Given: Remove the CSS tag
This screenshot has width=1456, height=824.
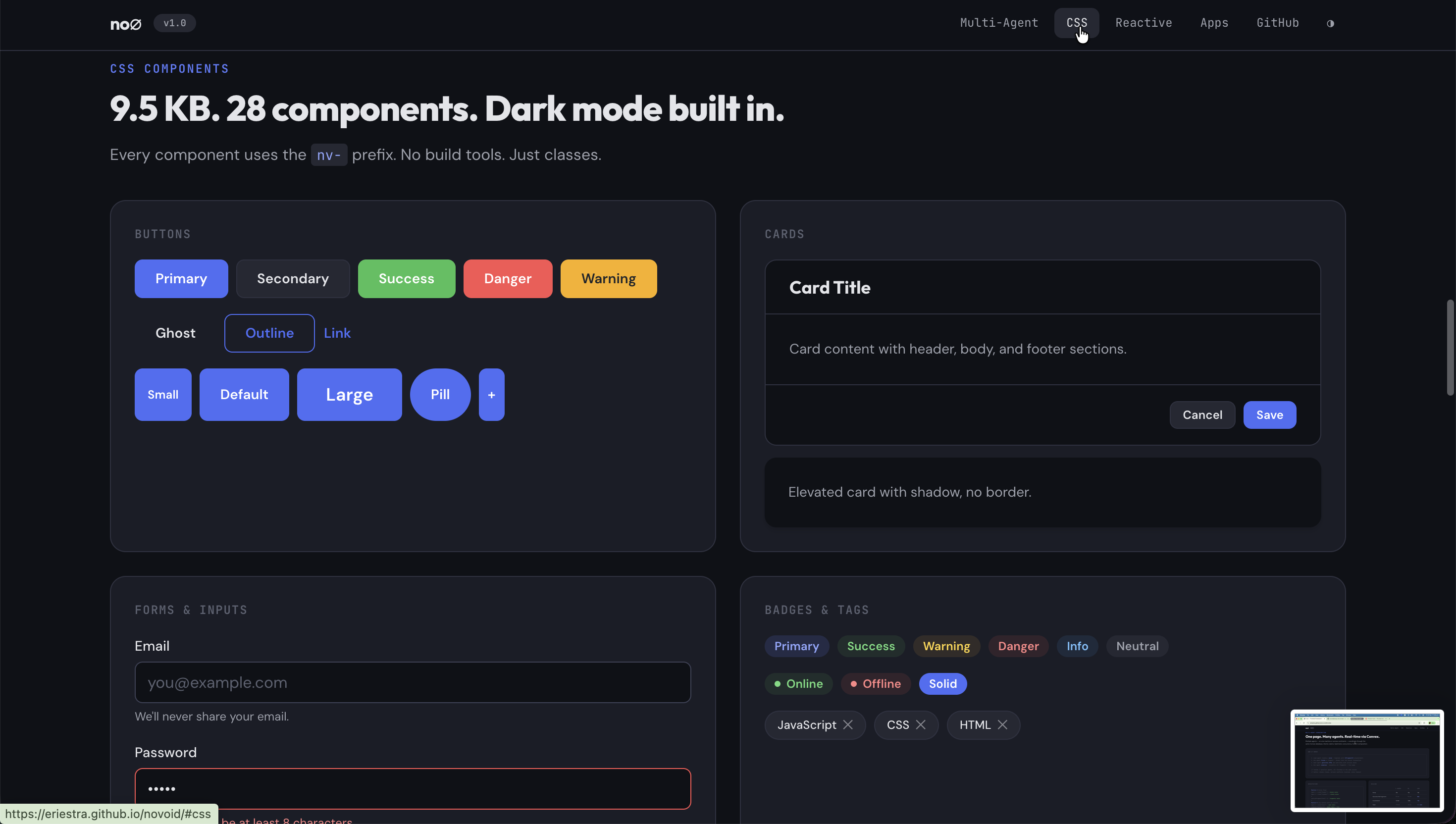Looking at the screenshot, I should click(921, 724).
